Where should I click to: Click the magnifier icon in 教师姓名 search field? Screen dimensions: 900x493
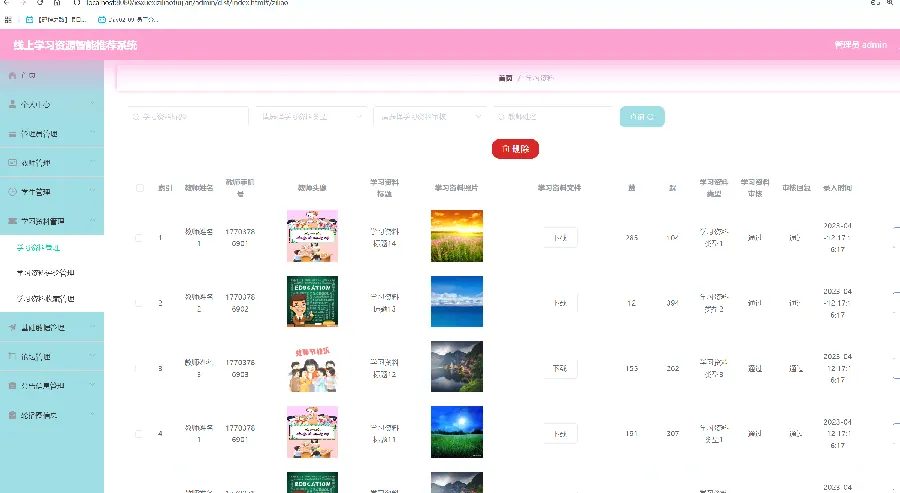point(501,117)
